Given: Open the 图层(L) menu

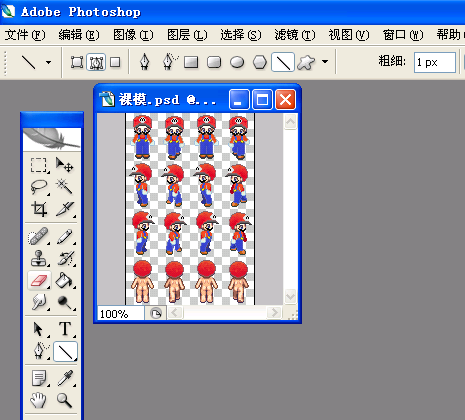Looking at the screenshot, I should click(x=187, y=35).
